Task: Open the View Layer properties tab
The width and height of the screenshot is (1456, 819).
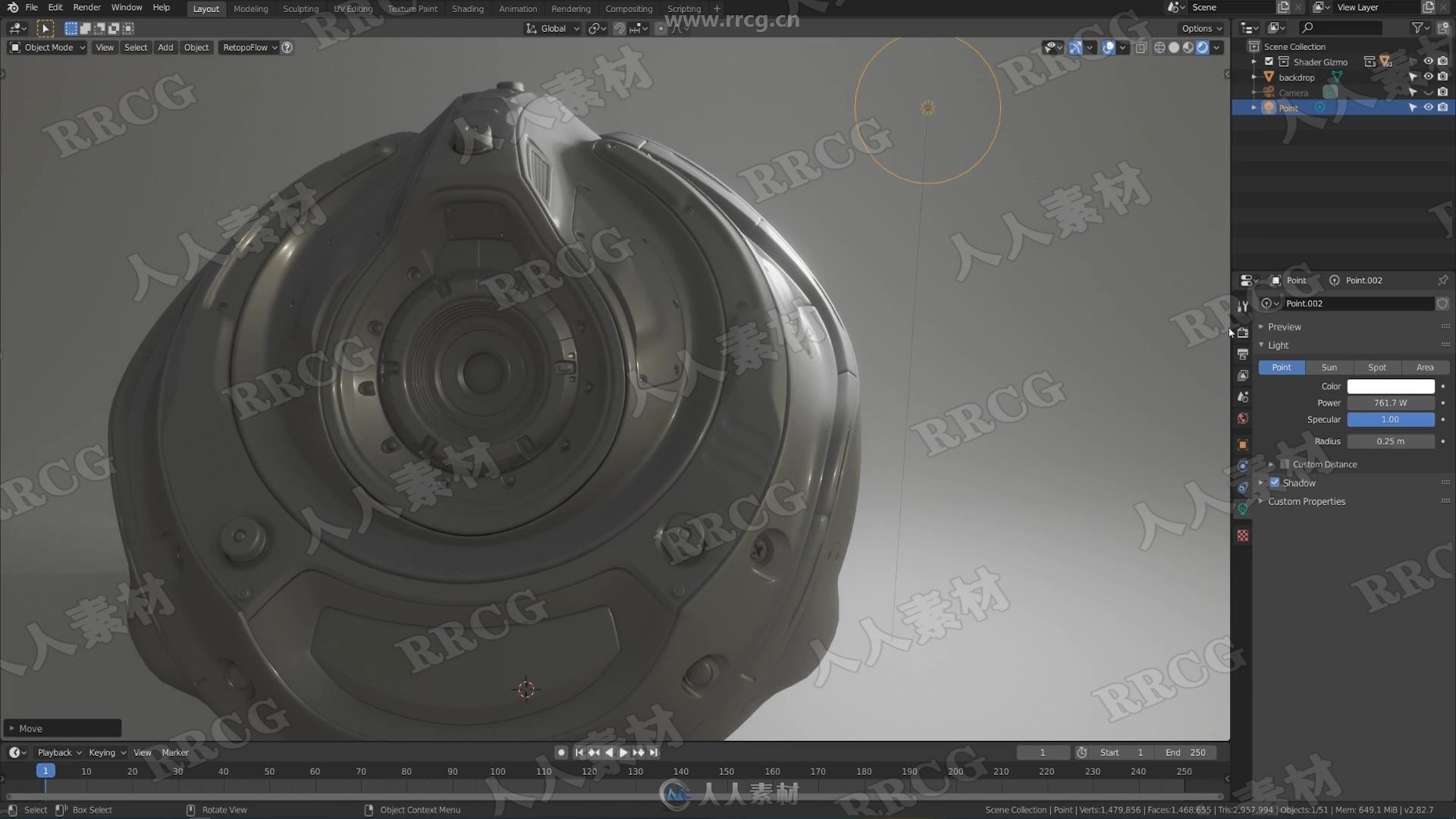Action: pyautogui.click(x=1242, y=375)
